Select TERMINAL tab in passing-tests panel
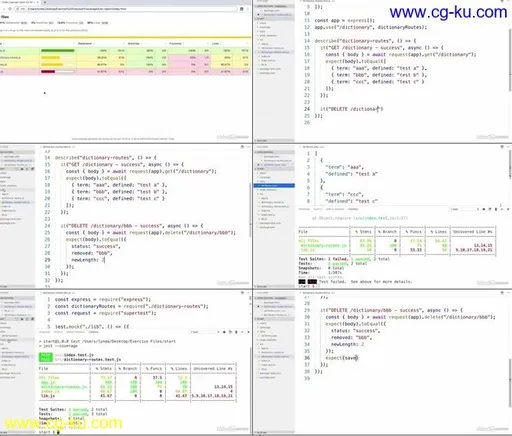512x436 pixels. (93, 332)
